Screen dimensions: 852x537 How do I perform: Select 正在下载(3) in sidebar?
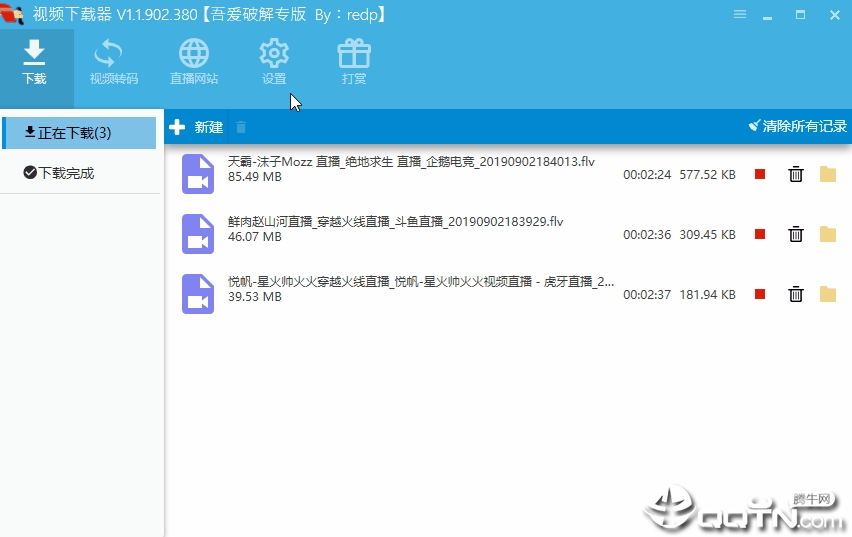(x=79, y=133)
